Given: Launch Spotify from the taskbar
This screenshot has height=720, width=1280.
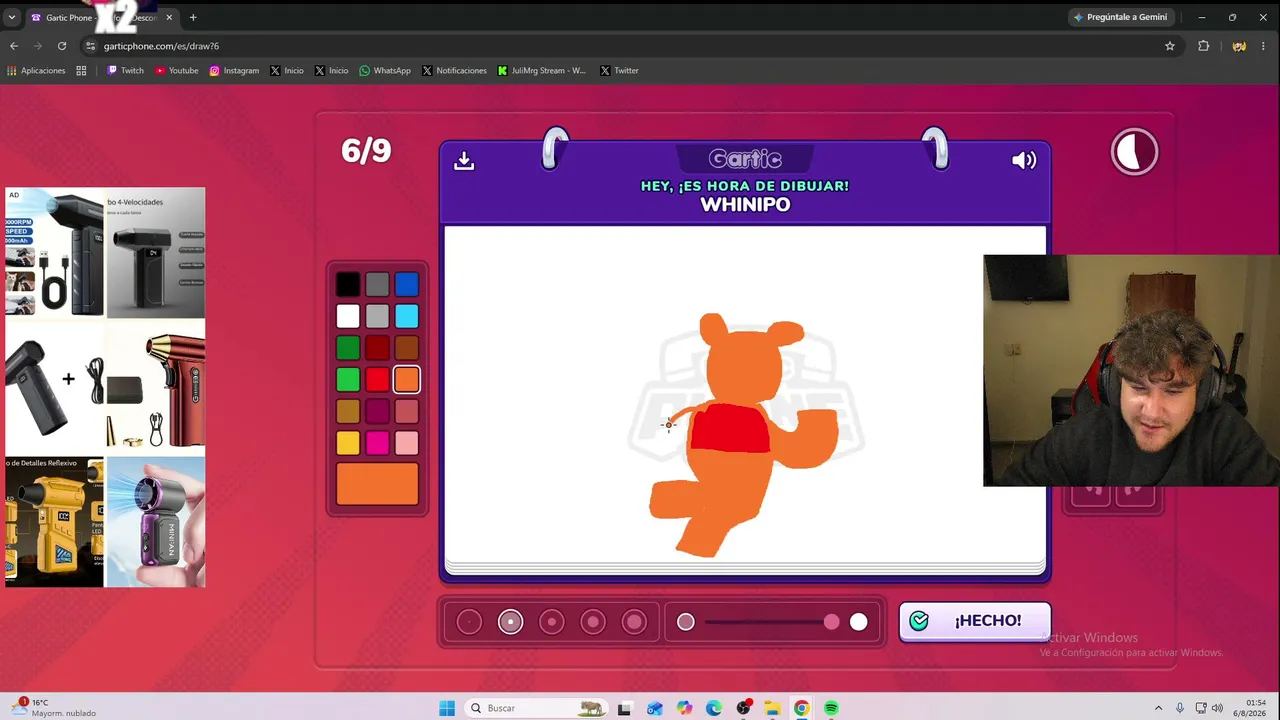Looking at the screenshot, I should pyautogui.click(x=831, y=708).
